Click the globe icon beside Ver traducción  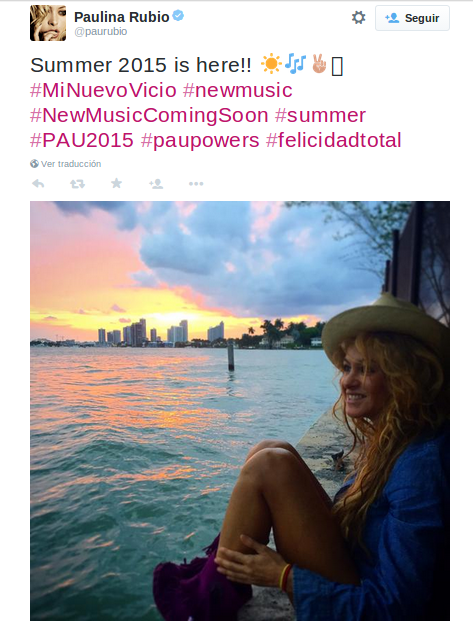[35, 163]
